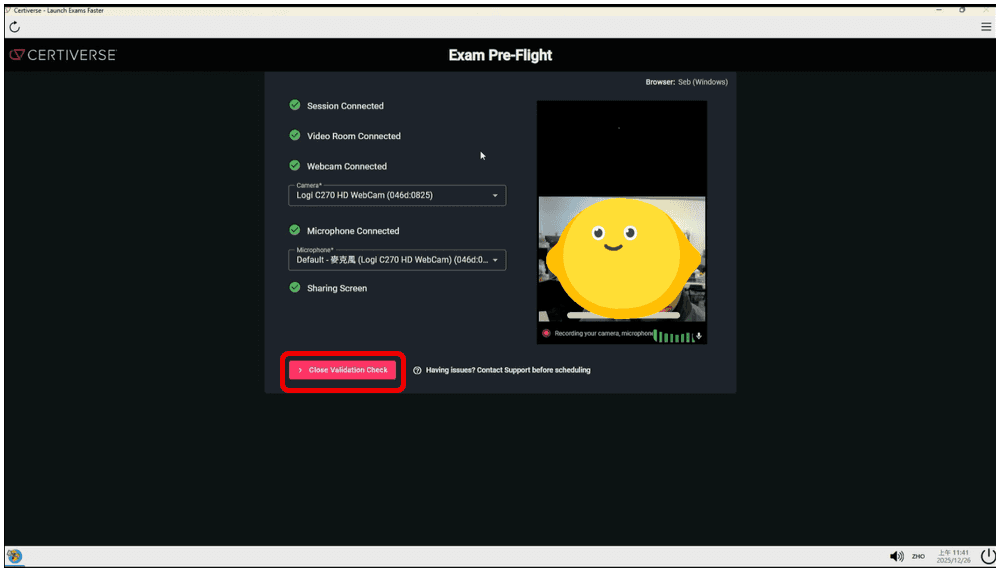
Task: Click the Video Room Connected label
Action: pyautogui.click(x=354, y=136)
